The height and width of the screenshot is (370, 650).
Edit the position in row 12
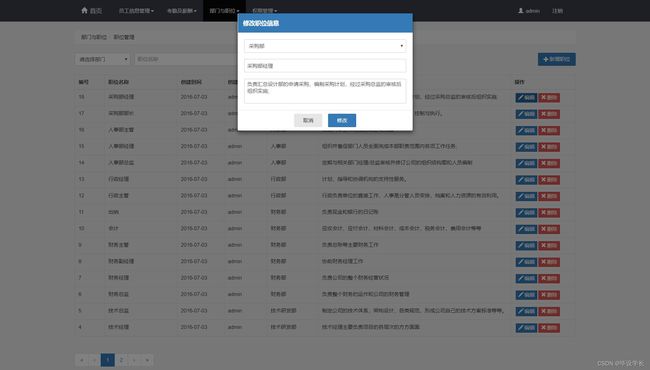[x=526, y=196]
